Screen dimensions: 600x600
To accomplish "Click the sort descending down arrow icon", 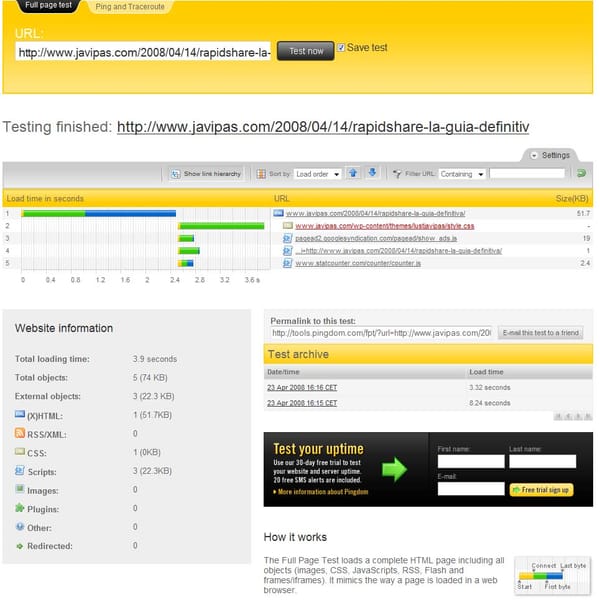I will (372, 174).
